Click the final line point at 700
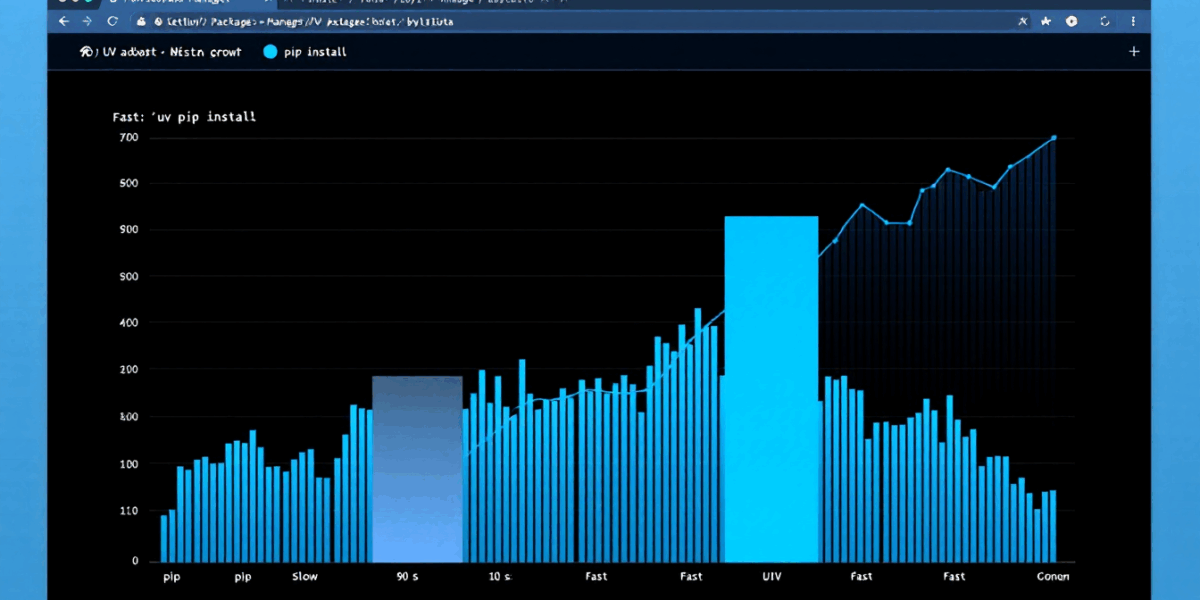 coord(1053,138)
